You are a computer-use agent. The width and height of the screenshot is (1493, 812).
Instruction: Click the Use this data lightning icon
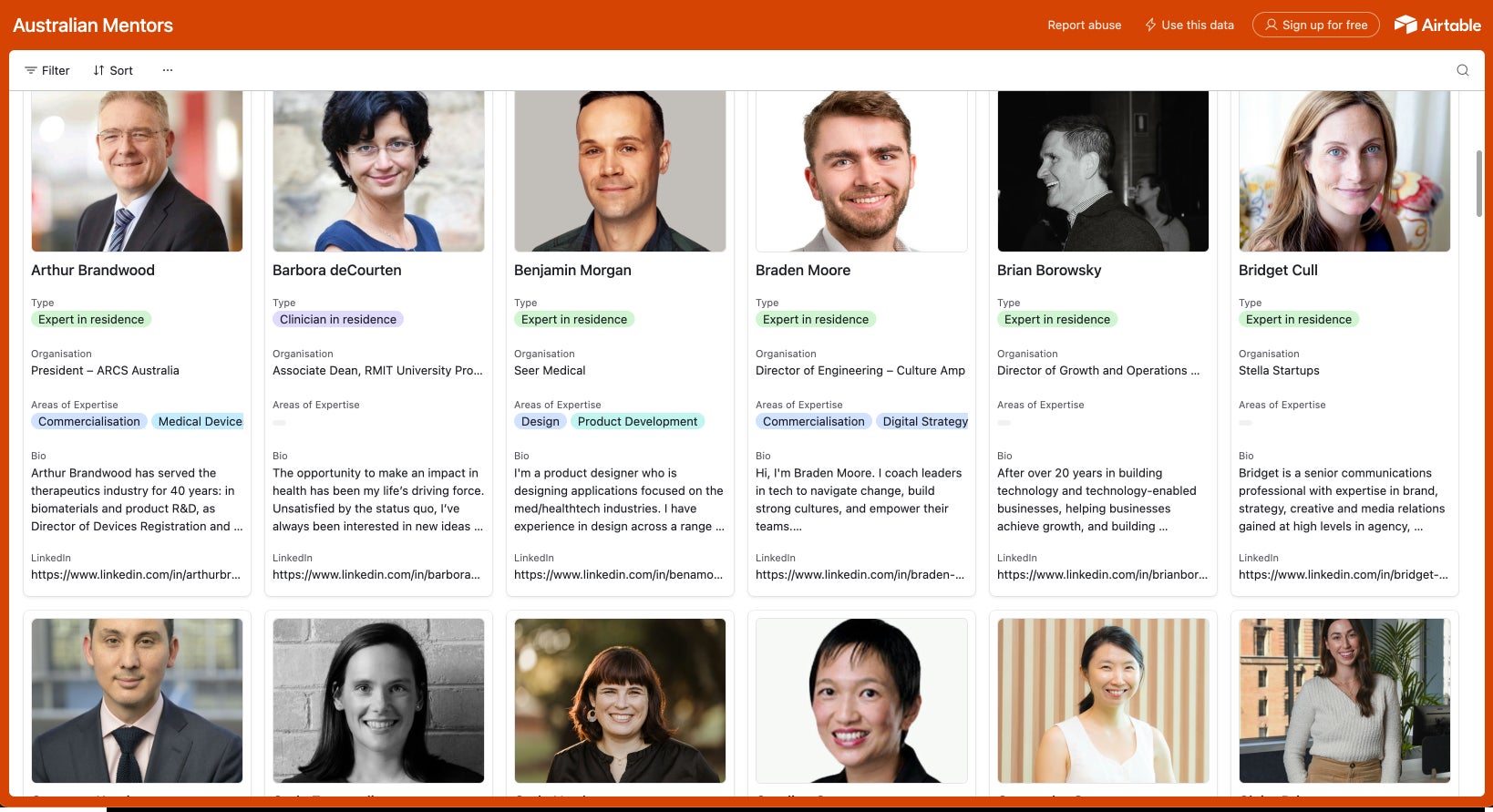(1151, 25)
